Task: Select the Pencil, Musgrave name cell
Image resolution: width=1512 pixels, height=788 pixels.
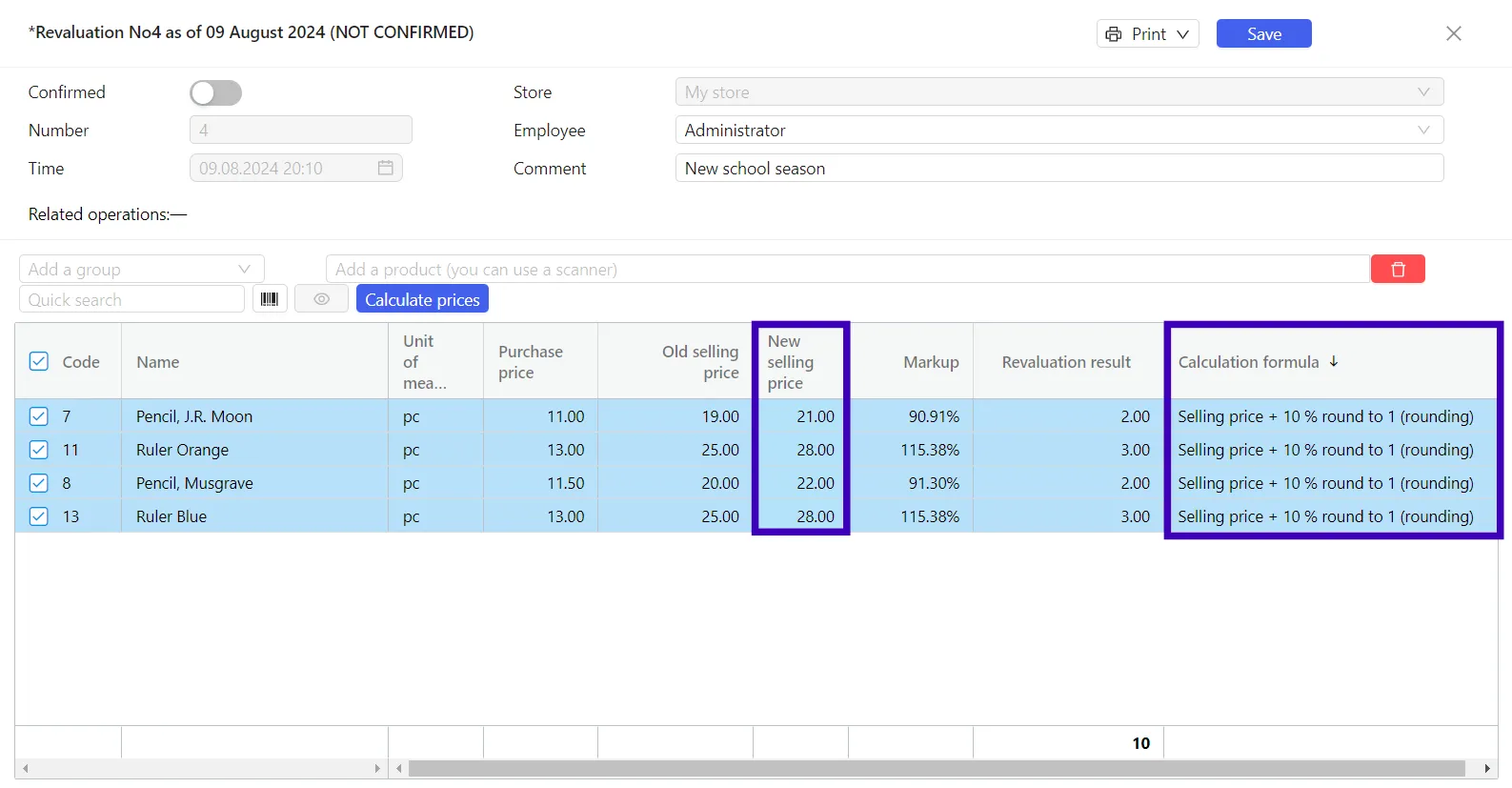Action: point(254,483)
